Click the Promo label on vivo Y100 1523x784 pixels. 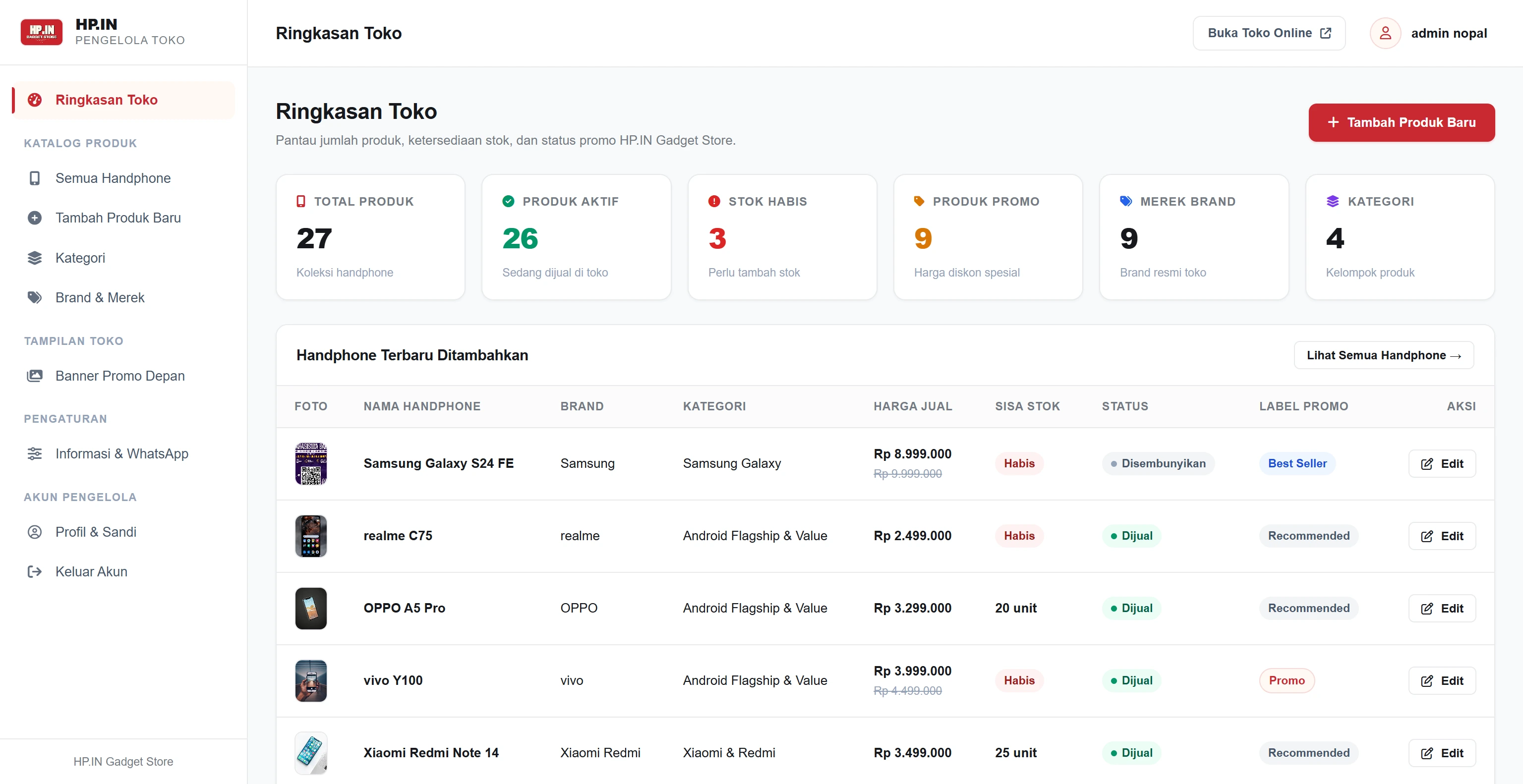pos(1287,680)
